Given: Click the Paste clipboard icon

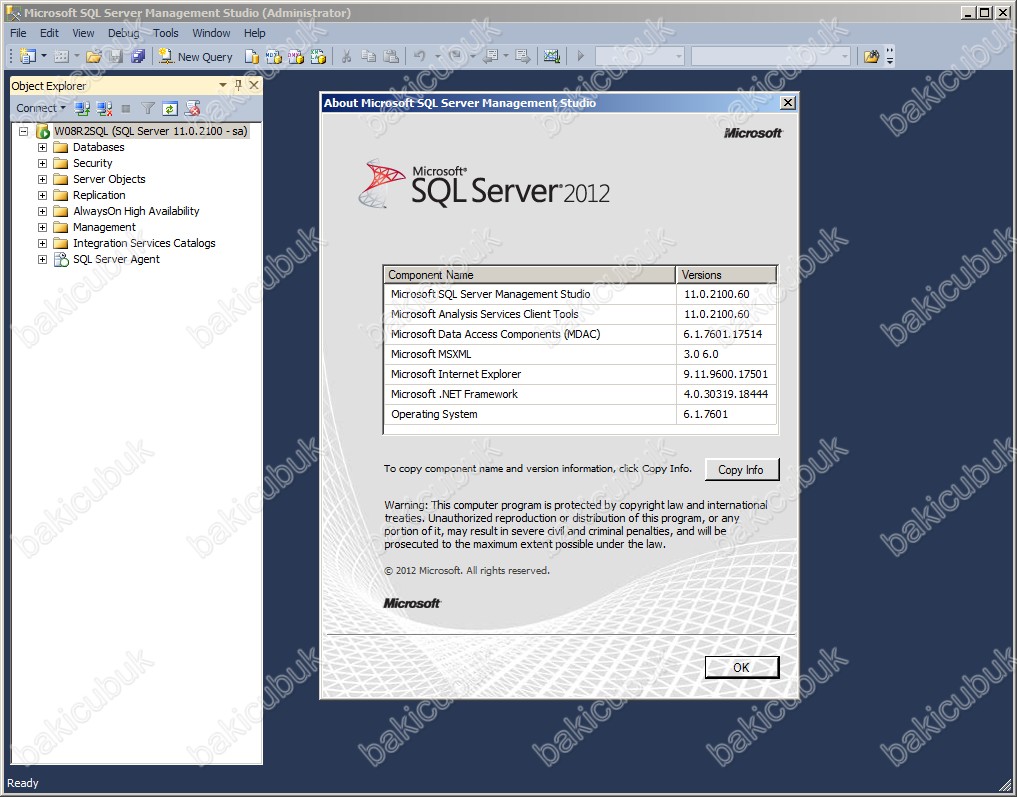Looking at the screenshot, I should 390,56.
